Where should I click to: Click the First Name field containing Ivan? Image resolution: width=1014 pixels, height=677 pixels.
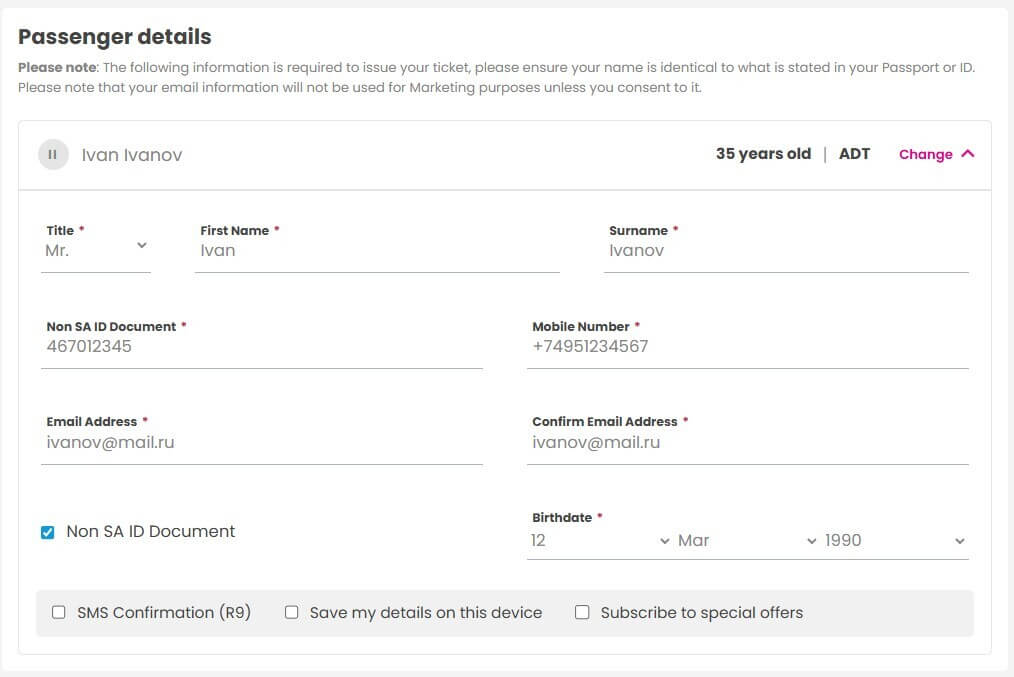[x=377, y=251]
